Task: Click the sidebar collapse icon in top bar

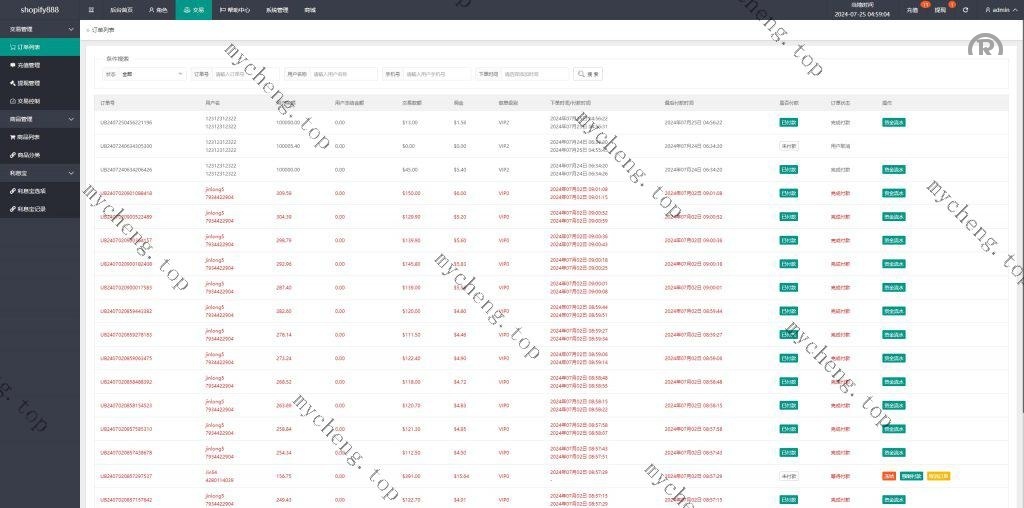Action: (91, 9)
